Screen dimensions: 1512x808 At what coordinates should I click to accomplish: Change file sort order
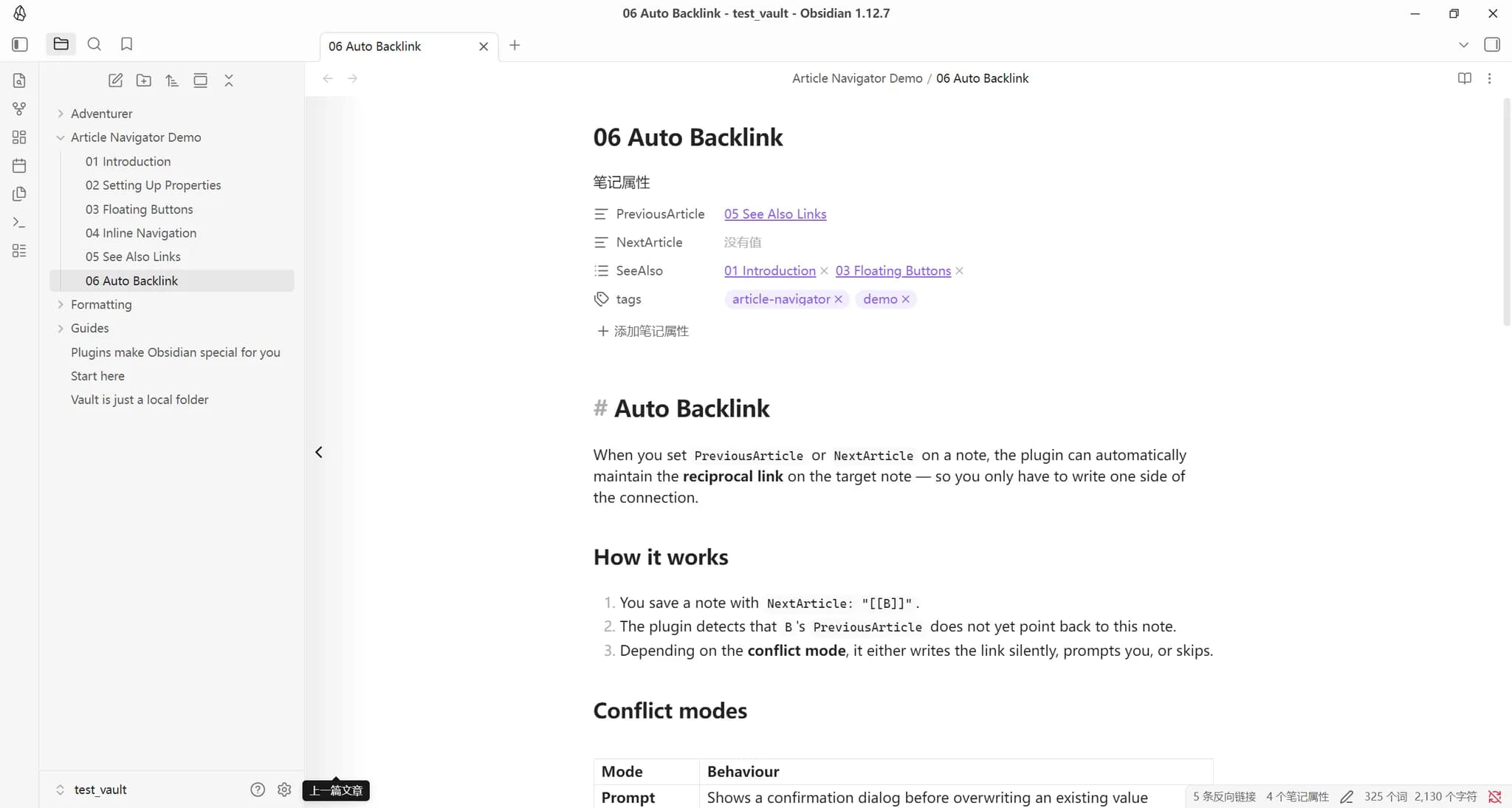(172, 81)
